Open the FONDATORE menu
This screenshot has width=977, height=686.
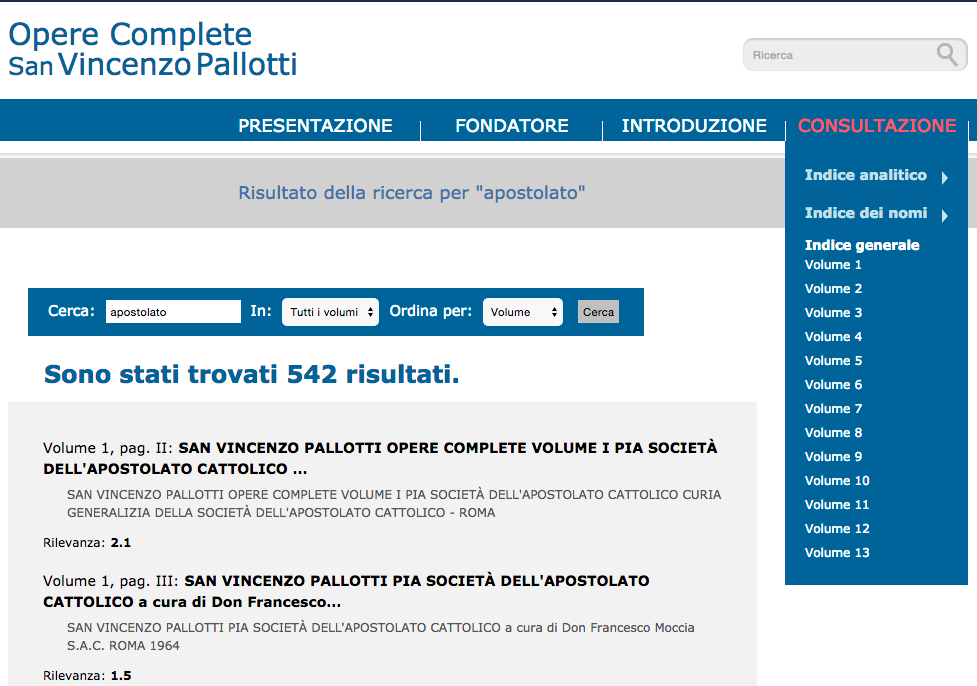click(512, 126)
